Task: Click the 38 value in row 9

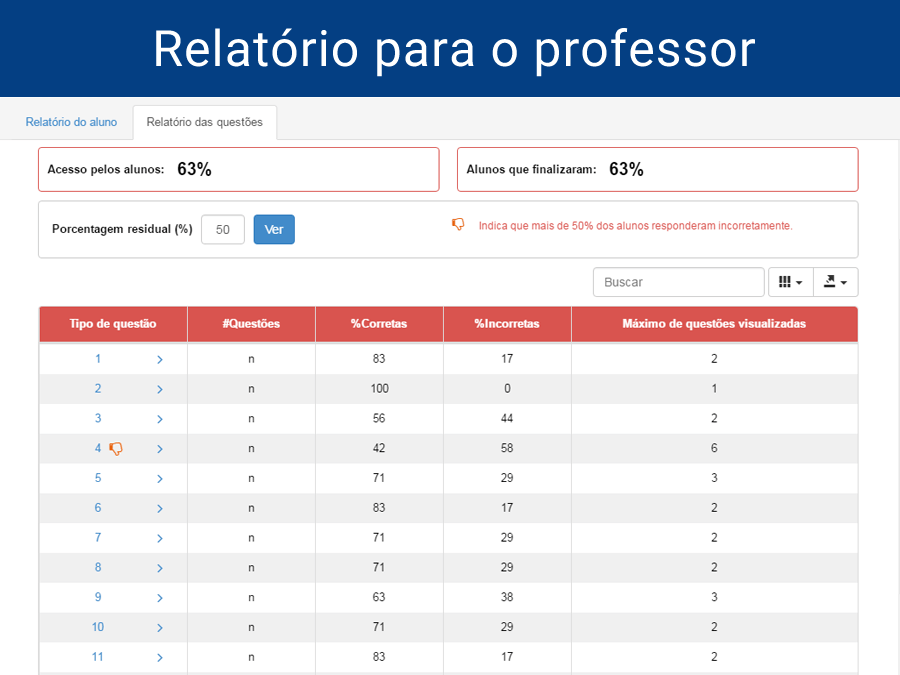Action: pyautogui.click(x=507, y=598)
